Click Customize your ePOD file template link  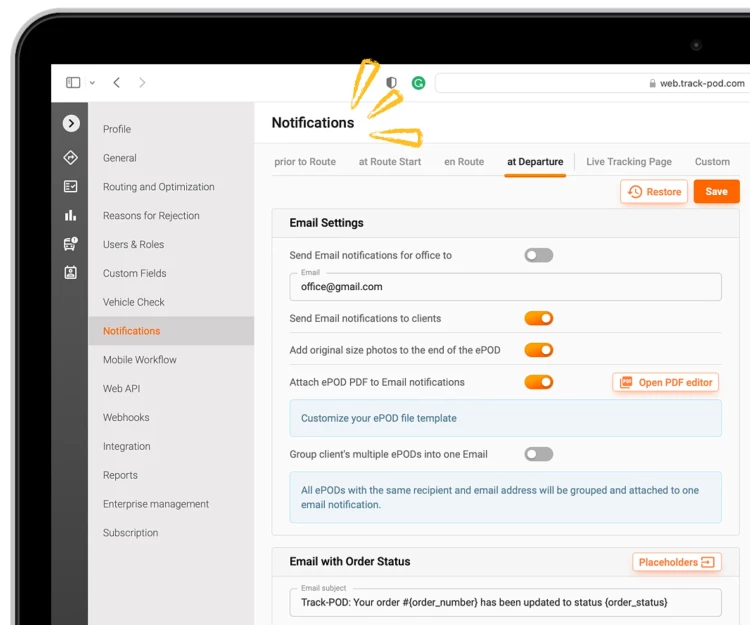tap(379, 418)
